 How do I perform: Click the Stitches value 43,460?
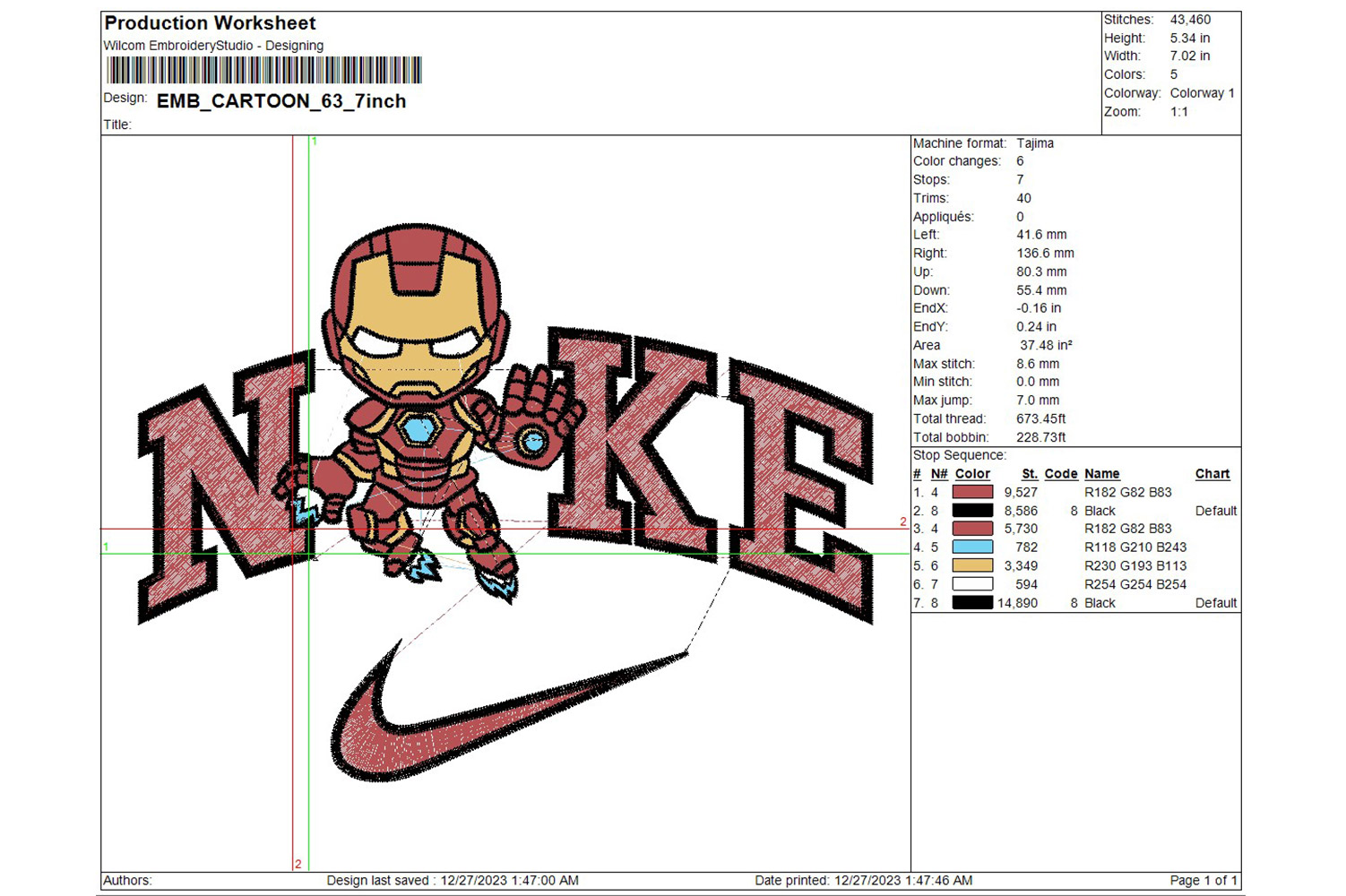point(1190,20)
